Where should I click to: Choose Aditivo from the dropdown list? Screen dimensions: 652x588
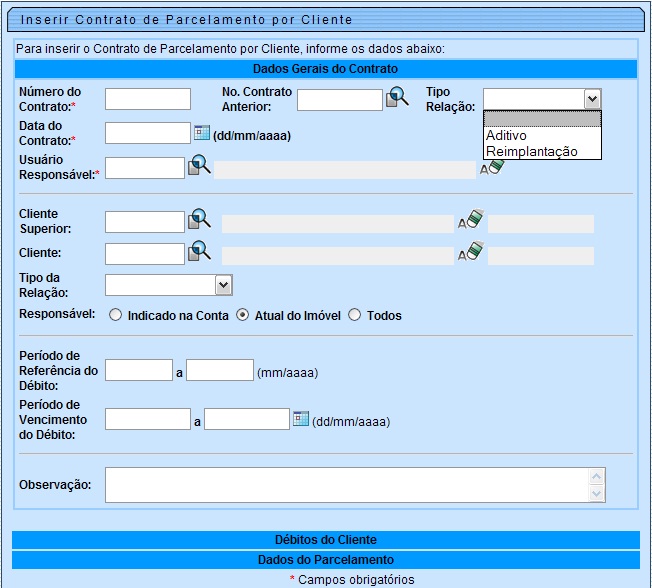(x=506, y=135)
